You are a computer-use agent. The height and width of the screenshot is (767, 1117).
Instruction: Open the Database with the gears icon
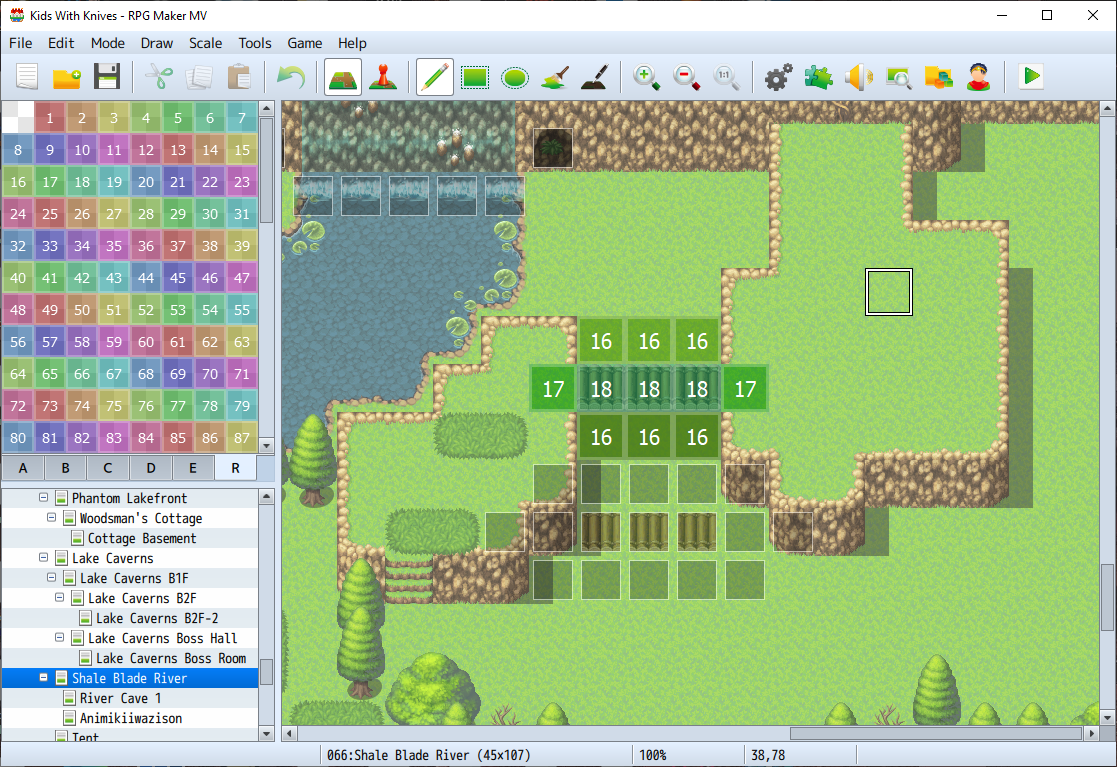point(779,77)
